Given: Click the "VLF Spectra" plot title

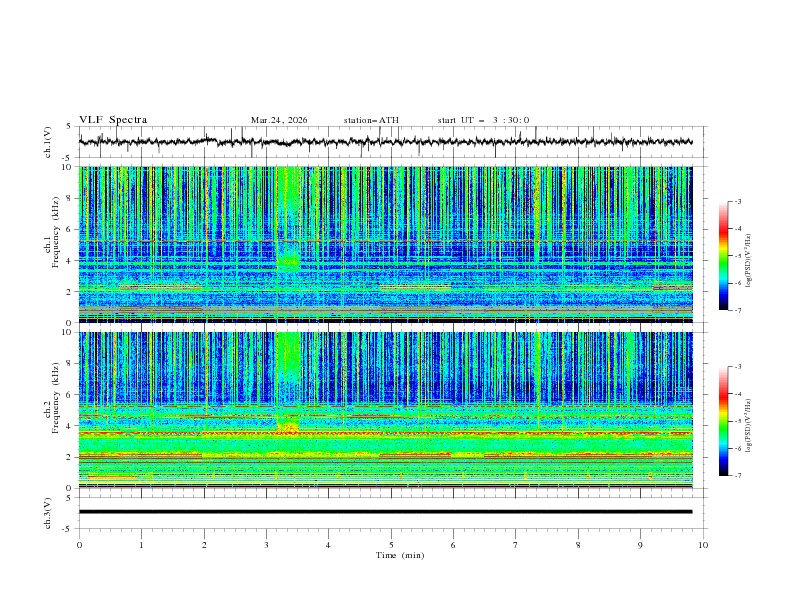Looking at the screenshot, I should tap(113, 120).
